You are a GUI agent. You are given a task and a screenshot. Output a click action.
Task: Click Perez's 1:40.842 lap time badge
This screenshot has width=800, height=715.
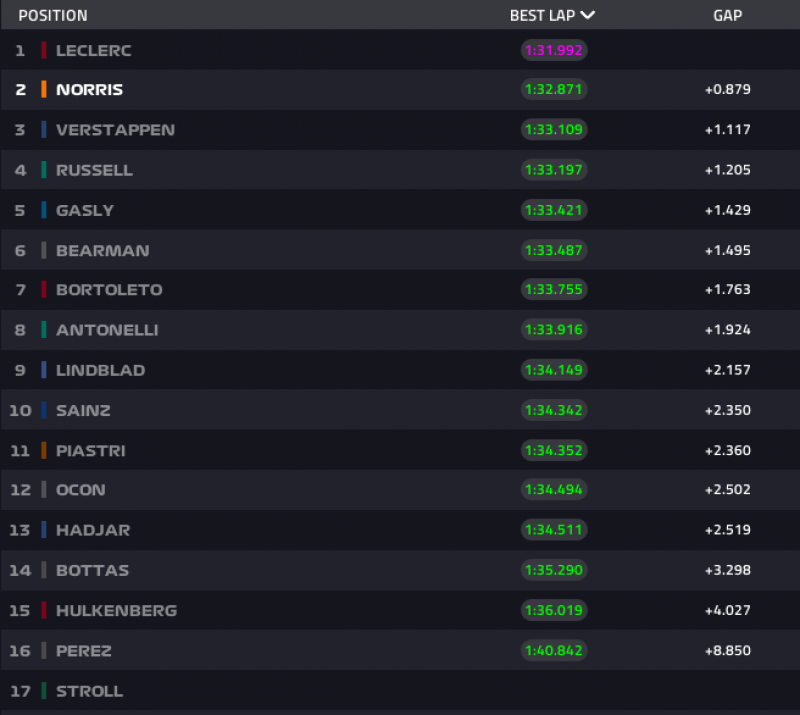point(553,650)
